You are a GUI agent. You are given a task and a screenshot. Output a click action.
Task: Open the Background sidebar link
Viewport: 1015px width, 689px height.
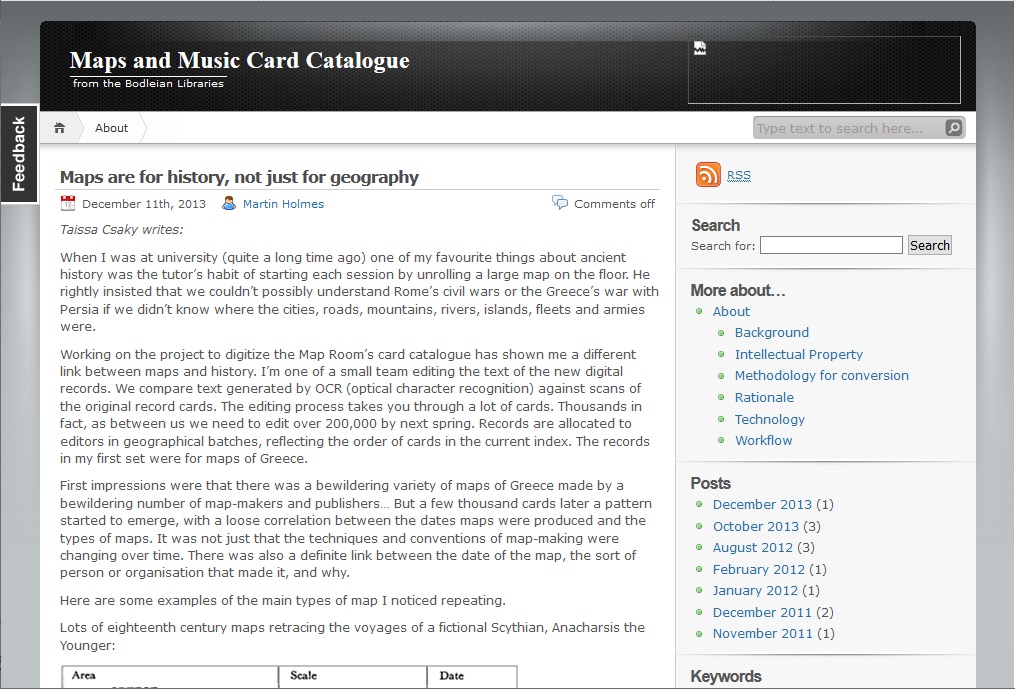click(x=772, y=333)
